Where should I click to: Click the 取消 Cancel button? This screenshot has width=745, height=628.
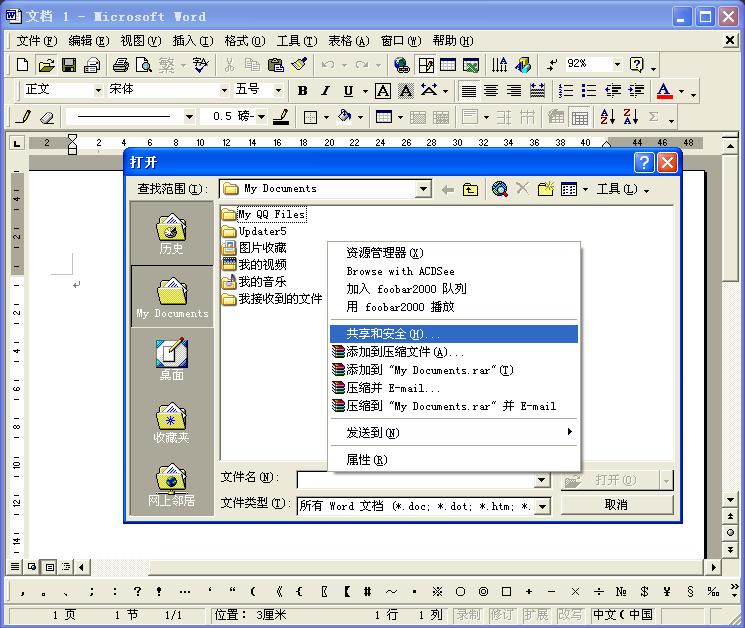617,505
